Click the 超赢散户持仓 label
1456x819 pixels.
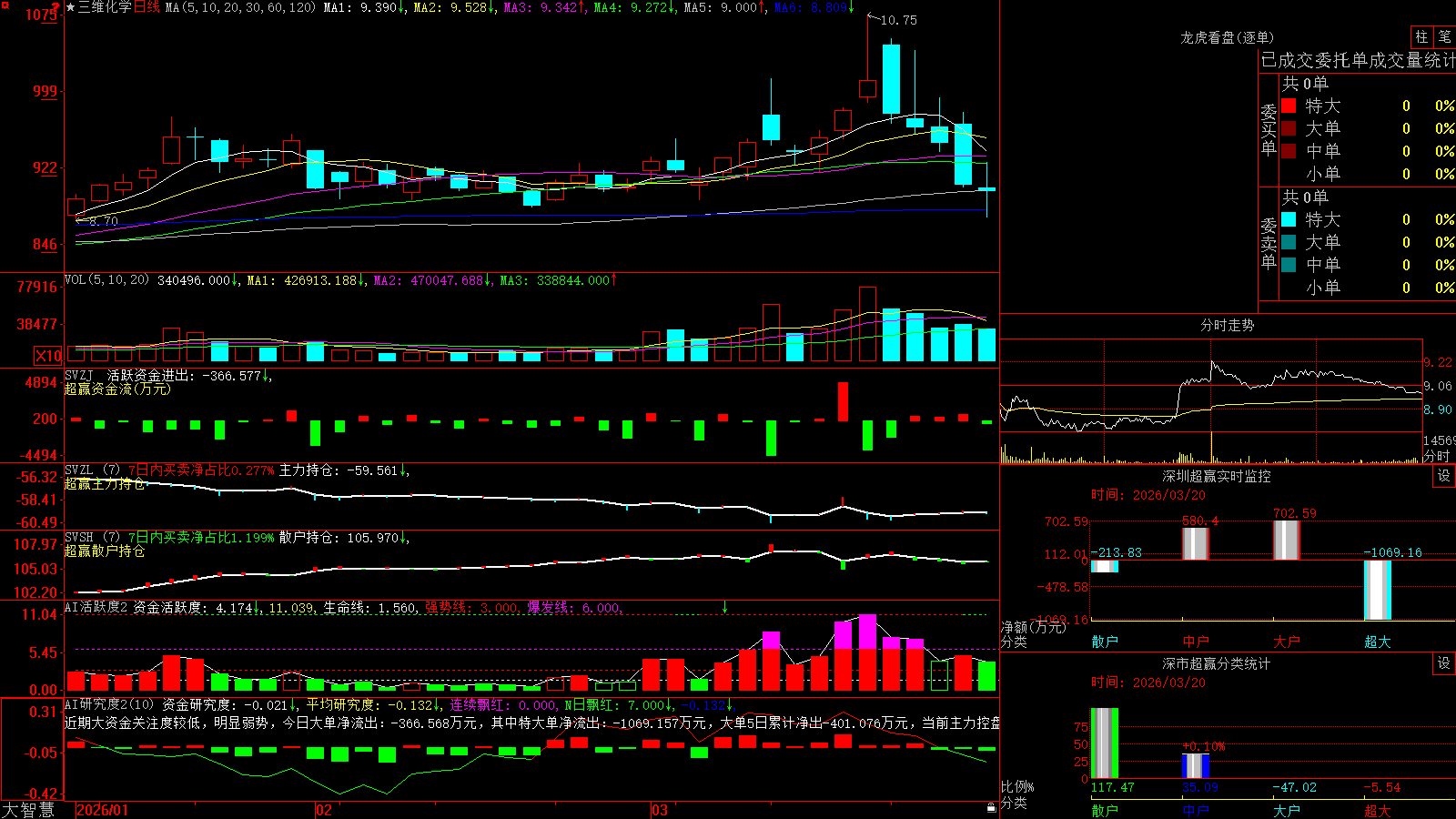click(105, 551)
